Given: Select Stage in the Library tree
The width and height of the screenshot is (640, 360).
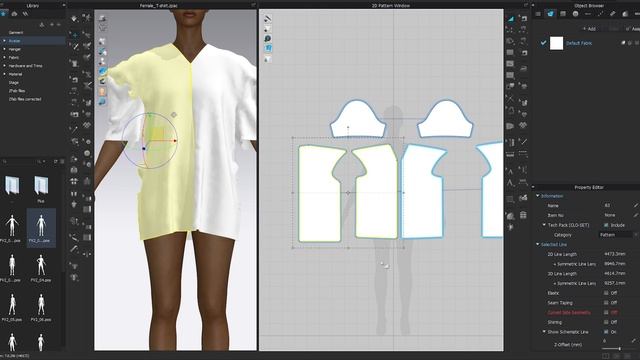Looking at the screenshot, I should 13,82.
